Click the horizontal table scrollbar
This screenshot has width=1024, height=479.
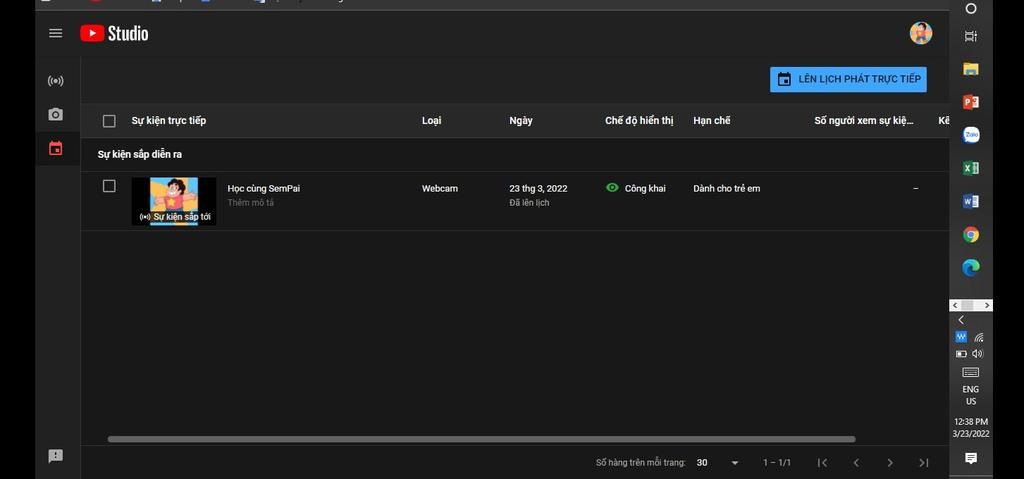pos(481,439)
